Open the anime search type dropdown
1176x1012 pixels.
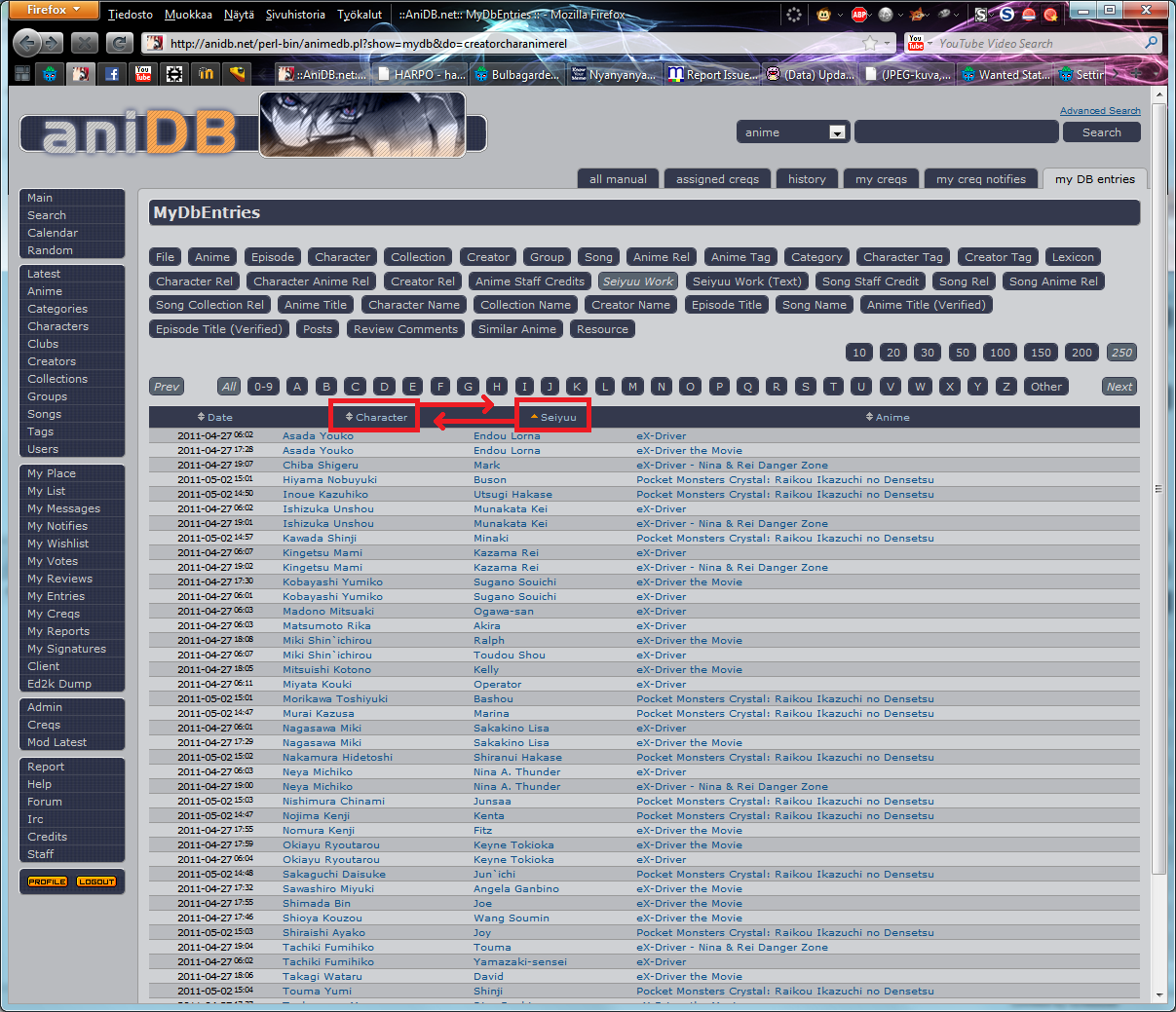click(x=837, y=132)
